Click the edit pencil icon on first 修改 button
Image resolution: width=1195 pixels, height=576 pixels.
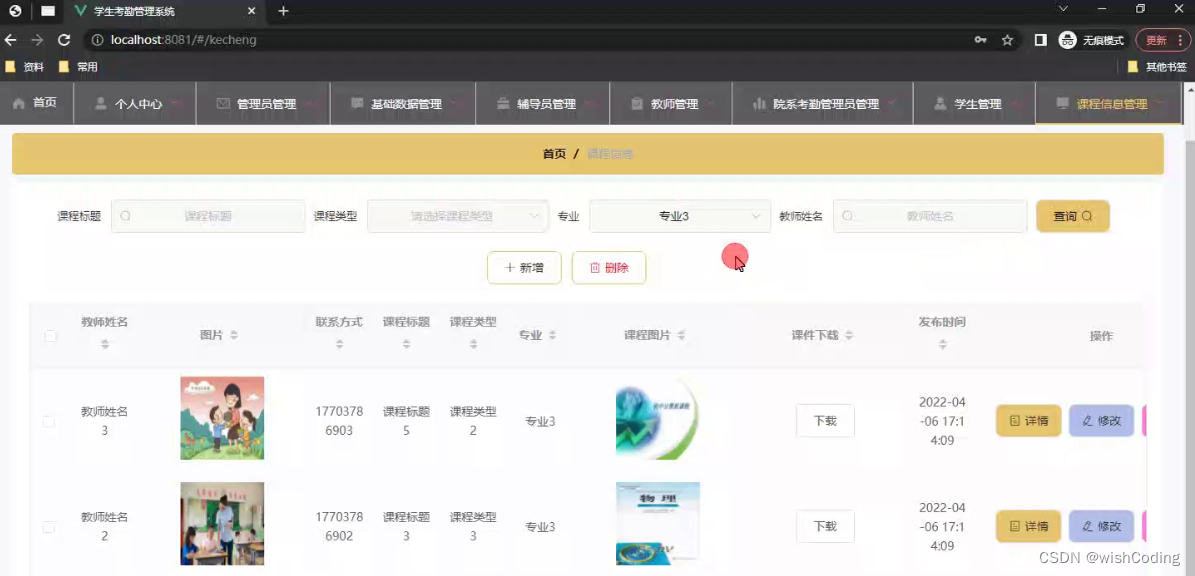(1086, 421)
